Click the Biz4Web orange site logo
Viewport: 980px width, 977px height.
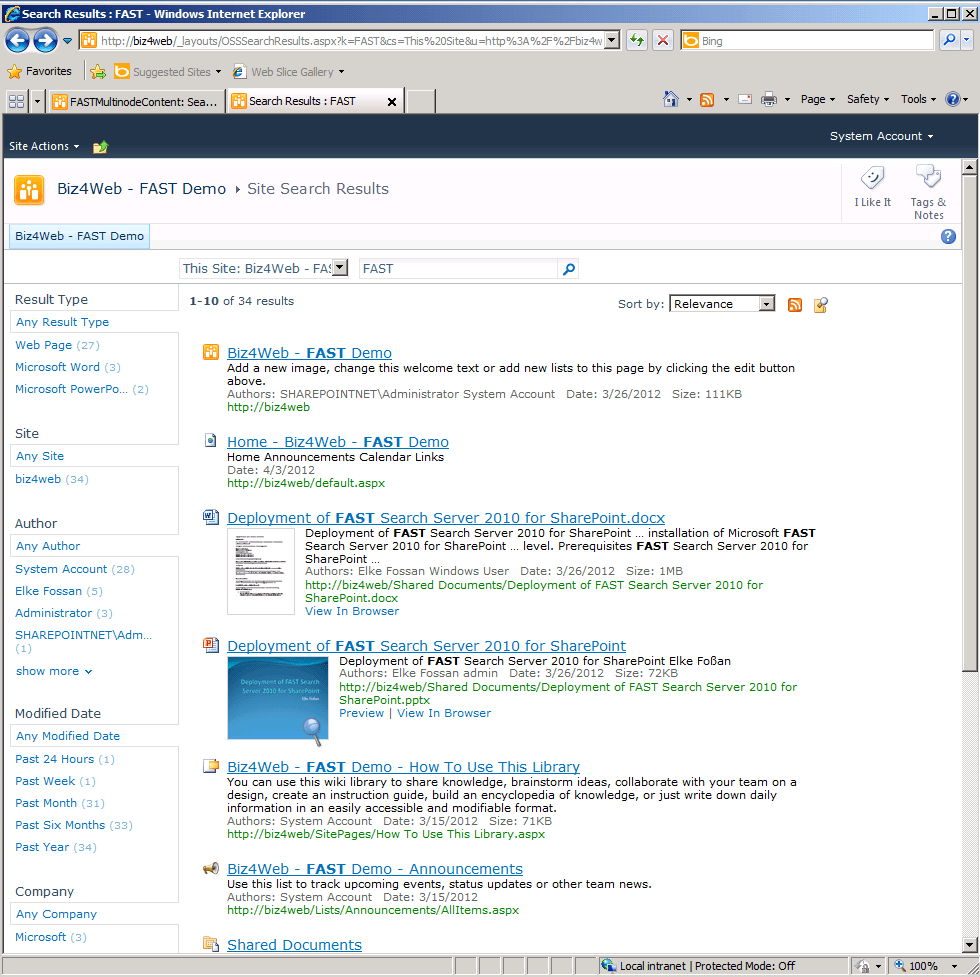click(x=29, y=190)
